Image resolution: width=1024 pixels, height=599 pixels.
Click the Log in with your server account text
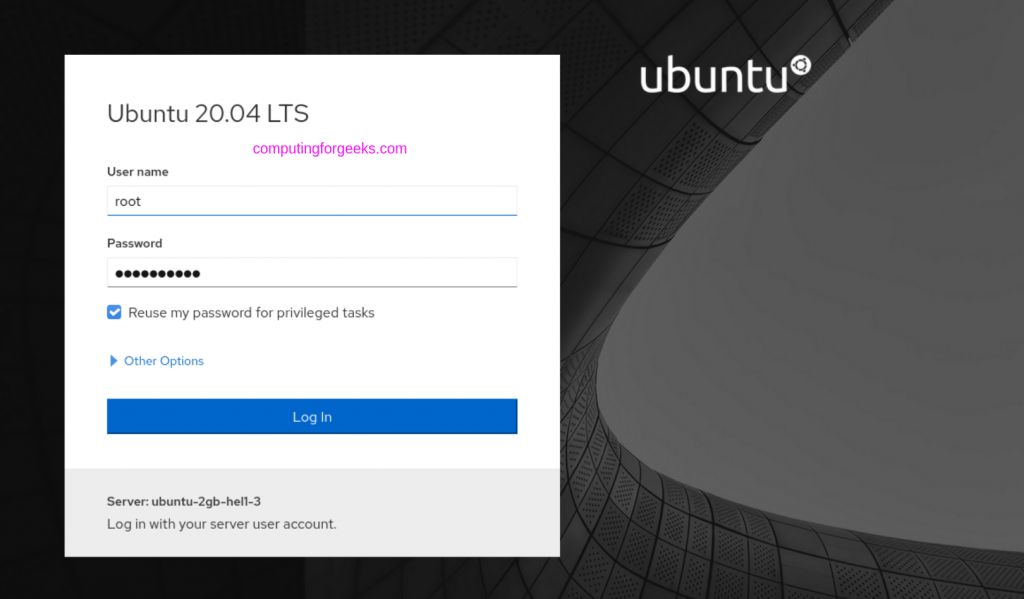(221, 523)
